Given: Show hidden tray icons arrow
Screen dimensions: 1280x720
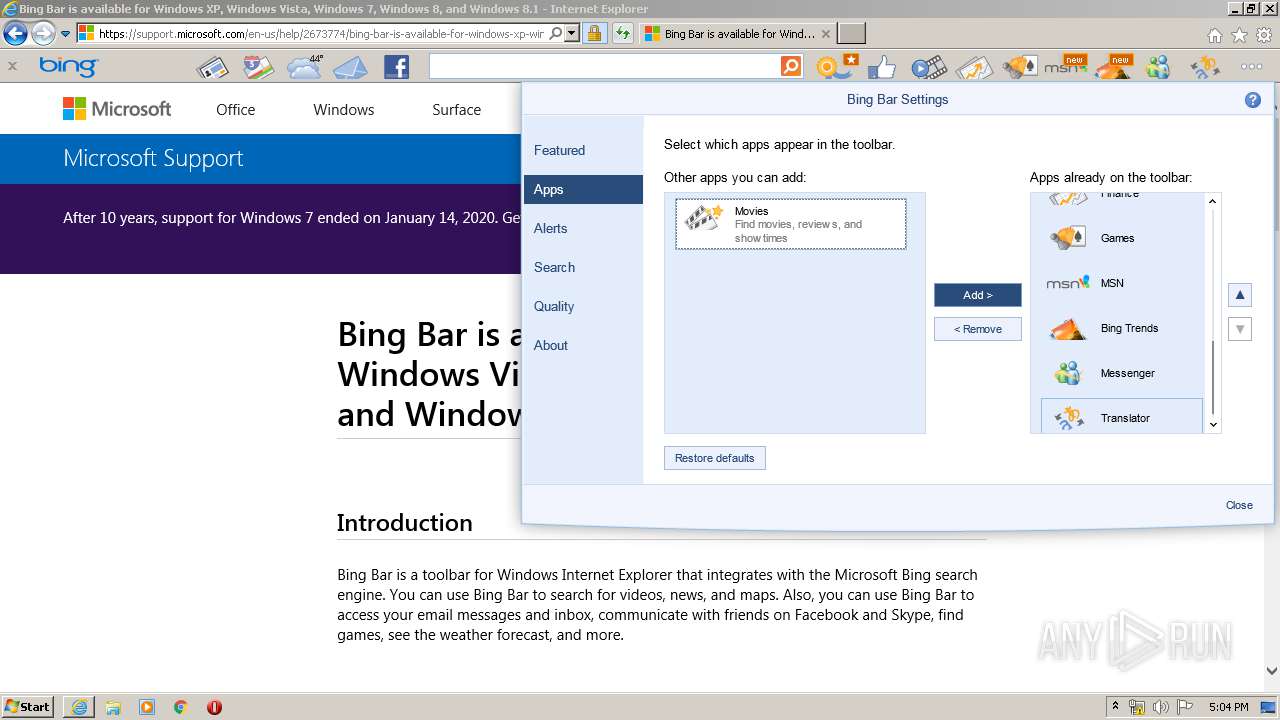Looking at the screenshot, I should tap(1116, 707).
